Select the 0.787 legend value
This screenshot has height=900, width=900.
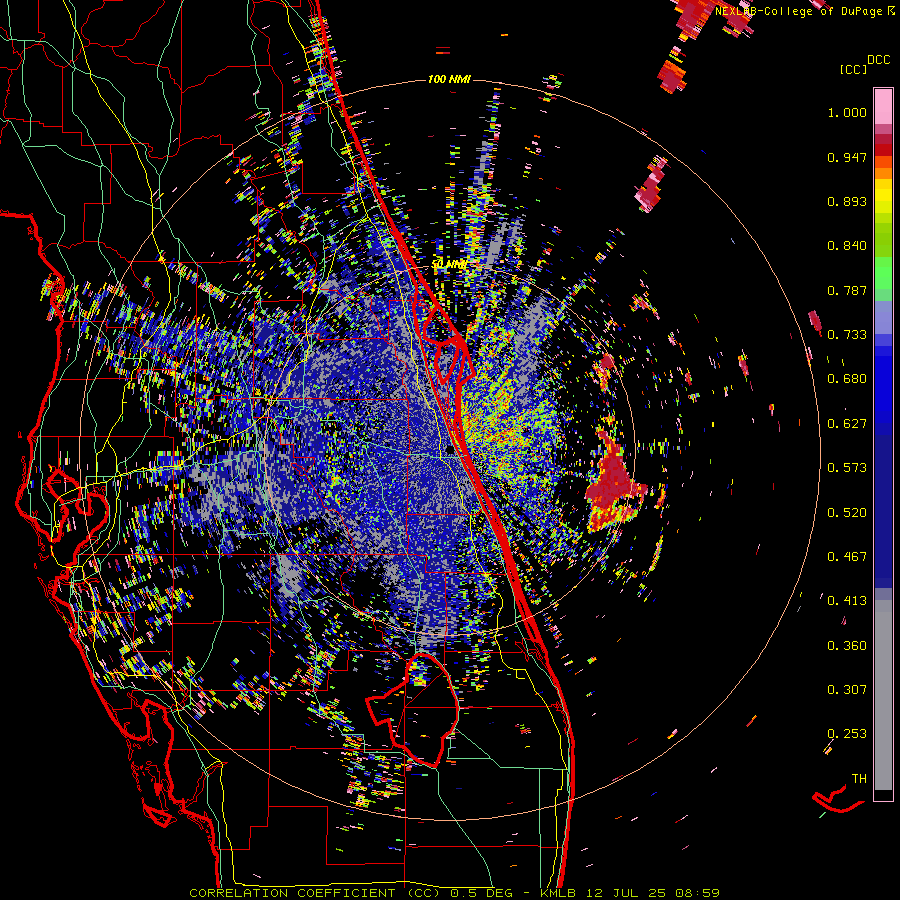(x=847, y=290)
